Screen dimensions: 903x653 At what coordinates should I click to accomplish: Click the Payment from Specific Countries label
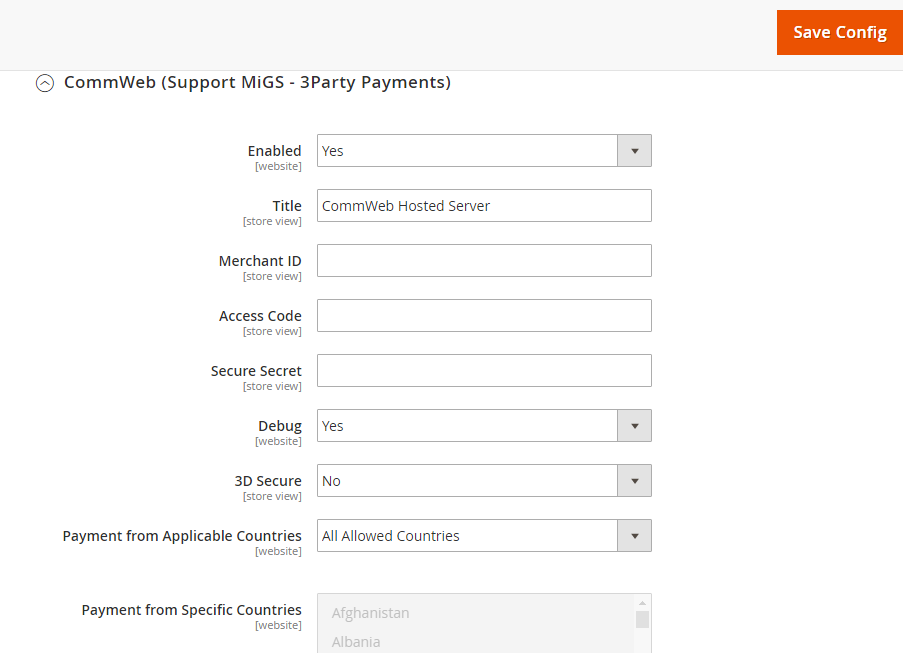tap(191, 610)
